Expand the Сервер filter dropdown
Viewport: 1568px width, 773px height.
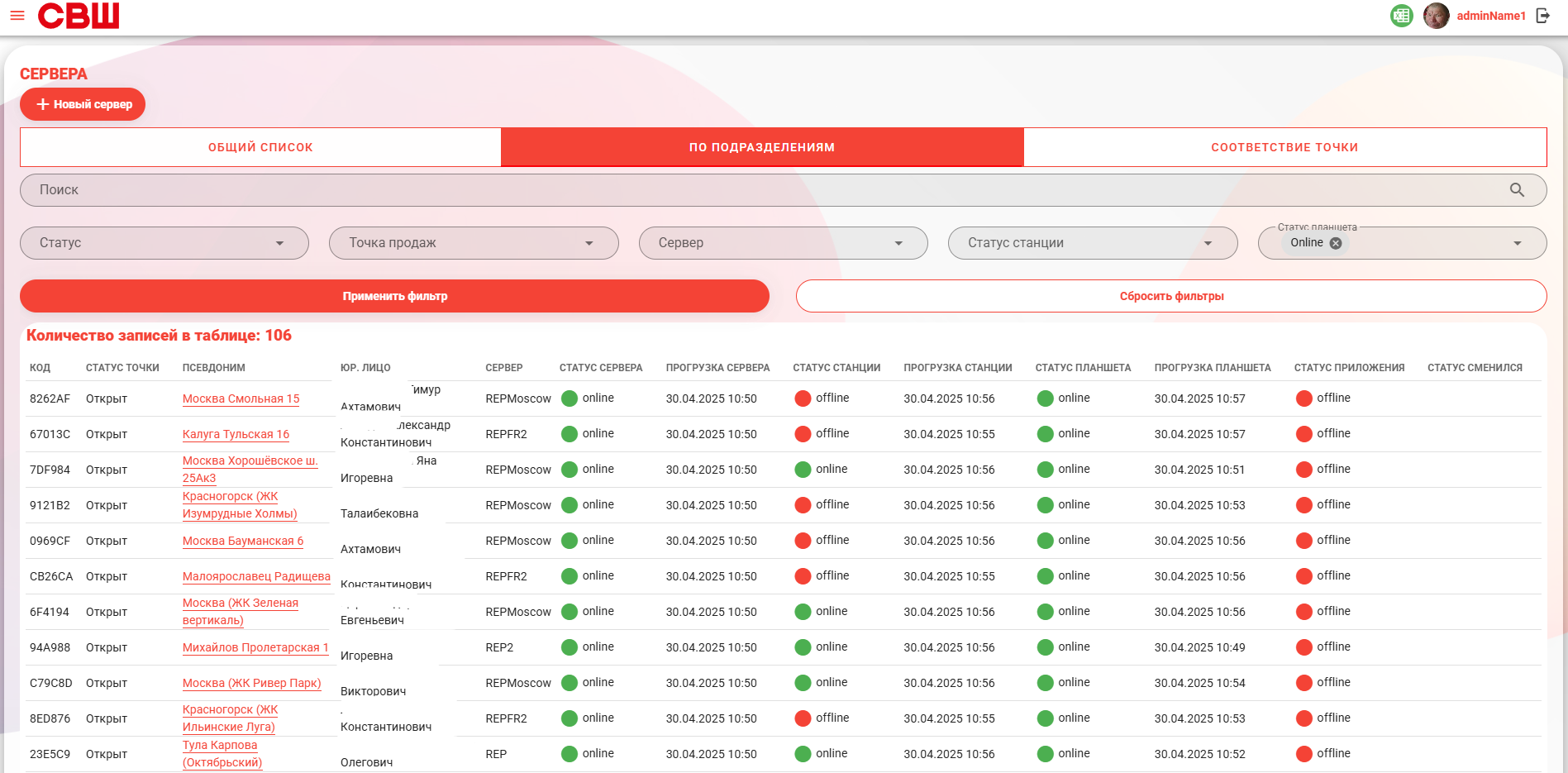click(x=784, y=243)
